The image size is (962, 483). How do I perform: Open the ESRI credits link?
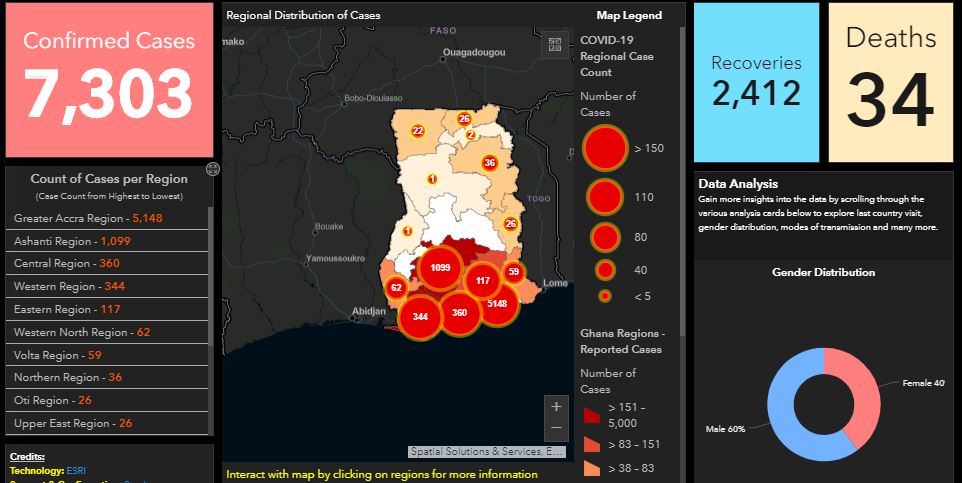[x=77, y=470]
